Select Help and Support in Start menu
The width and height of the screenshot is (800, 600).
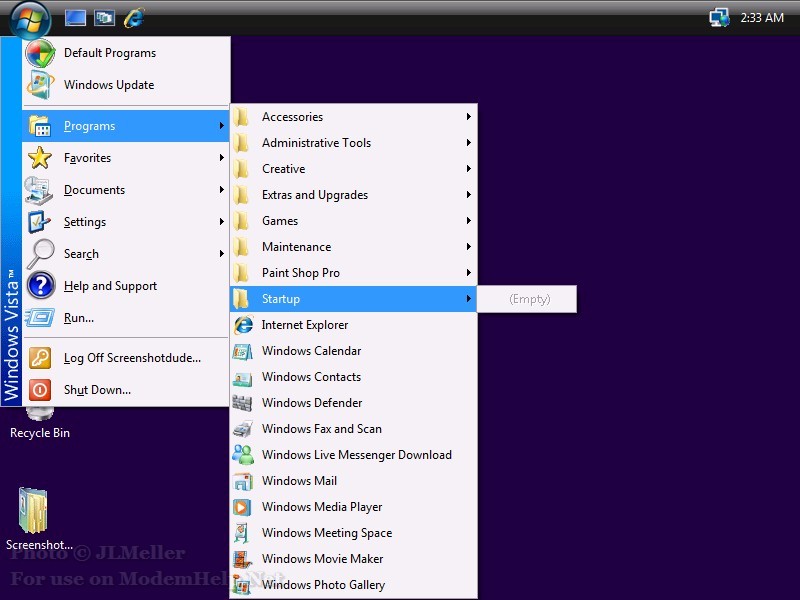pyautogui.click(x=110, y=286)
